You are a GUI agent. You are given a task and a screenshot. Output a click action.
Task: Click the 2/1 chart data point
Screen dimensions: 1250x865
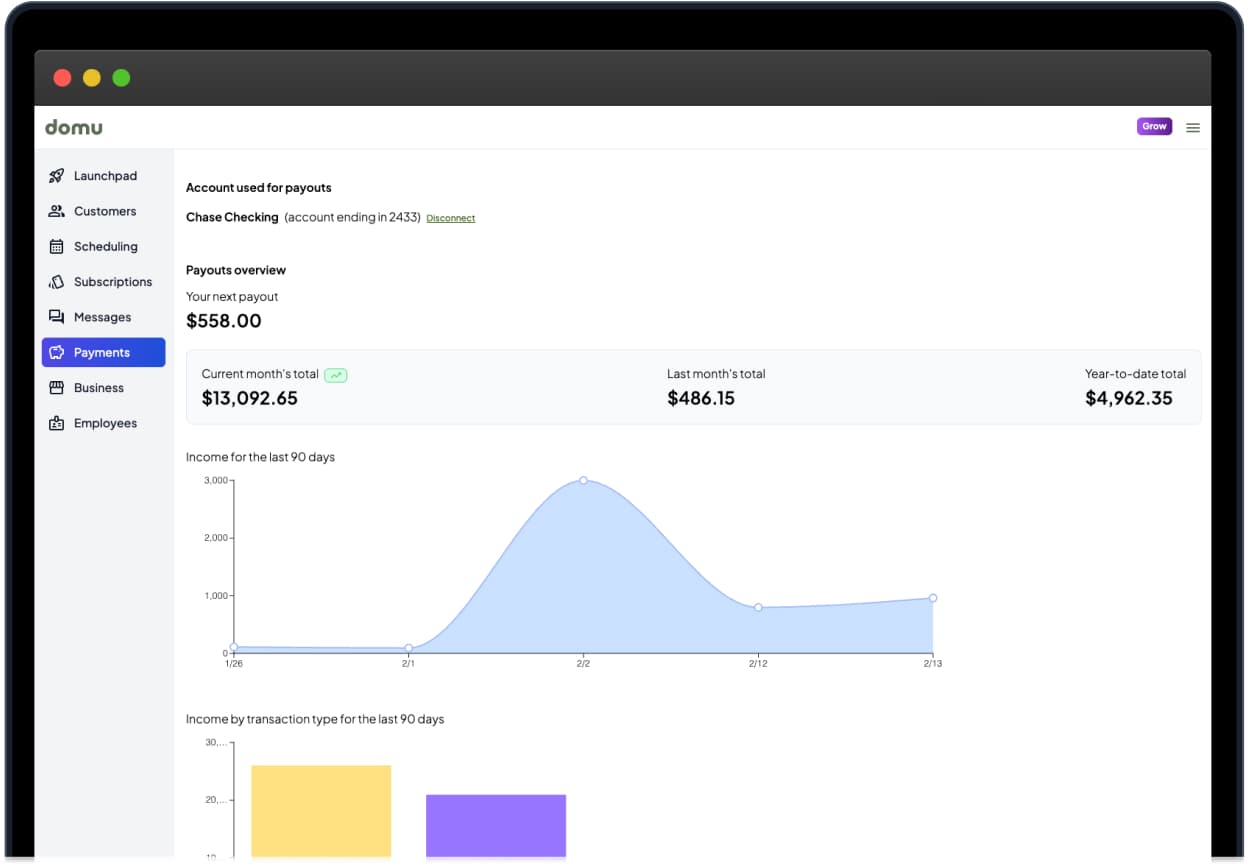(408, 648)
